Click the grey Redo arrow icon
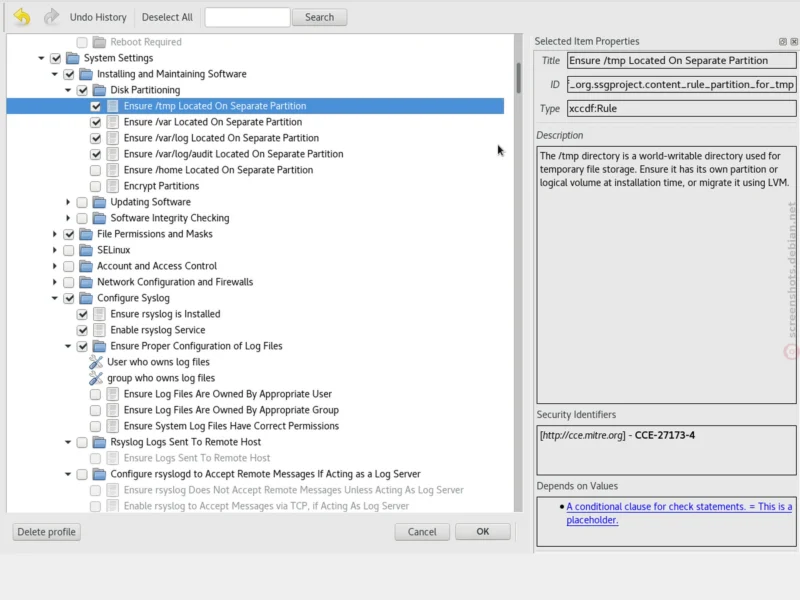 [x=51, y=17]
